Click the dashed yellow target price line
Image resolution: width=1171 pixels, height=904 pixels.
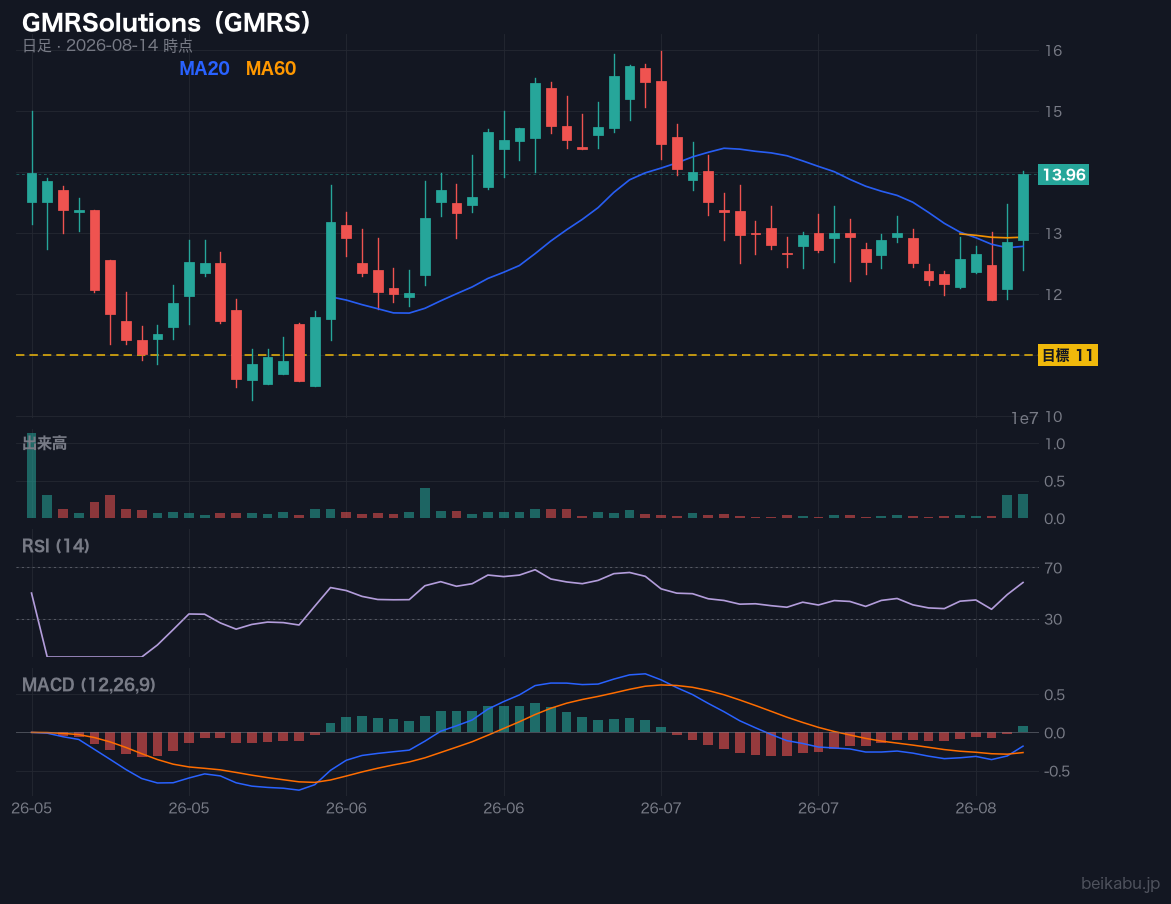[x=527, y=355]
